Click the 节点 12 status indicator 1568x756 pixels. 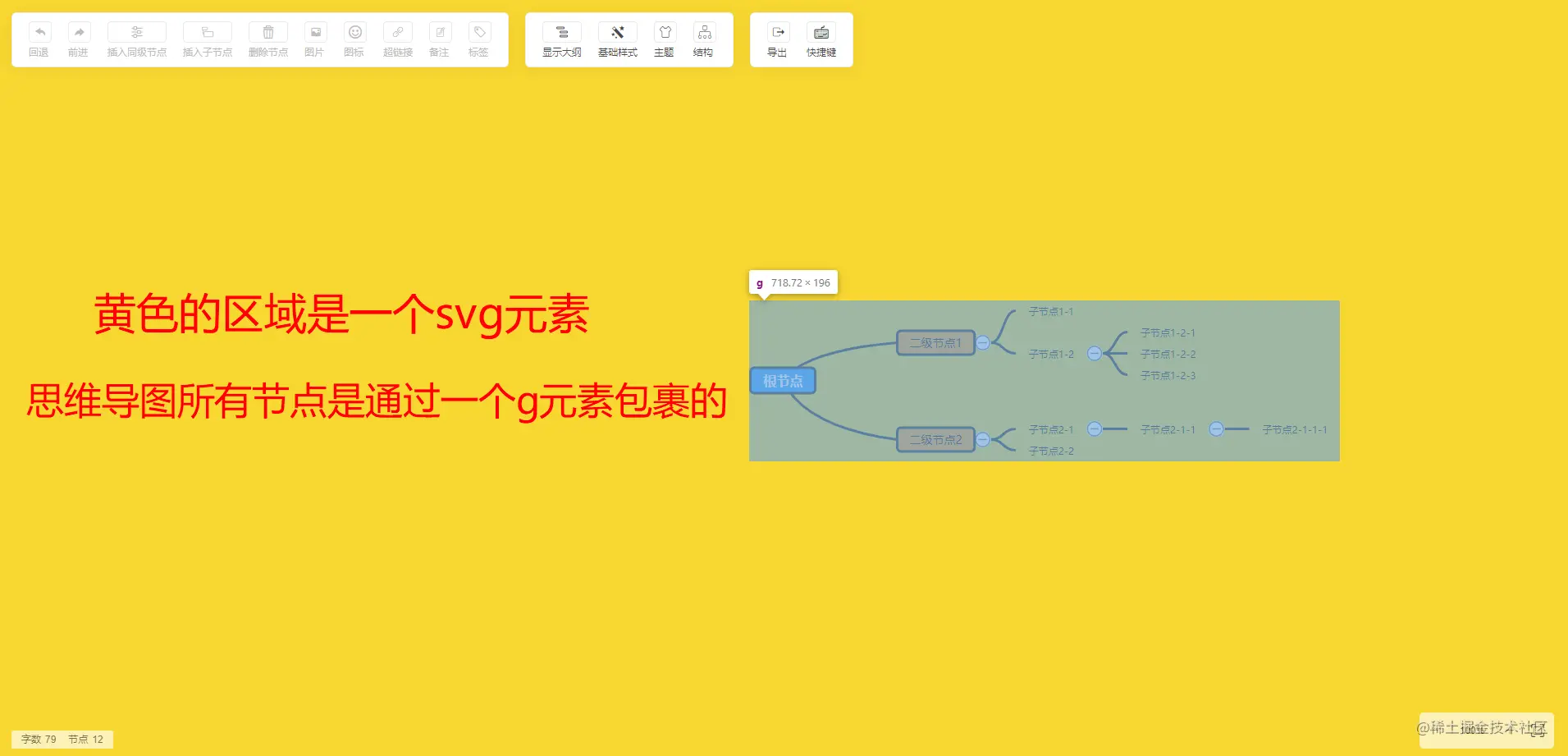click(85, 739)
